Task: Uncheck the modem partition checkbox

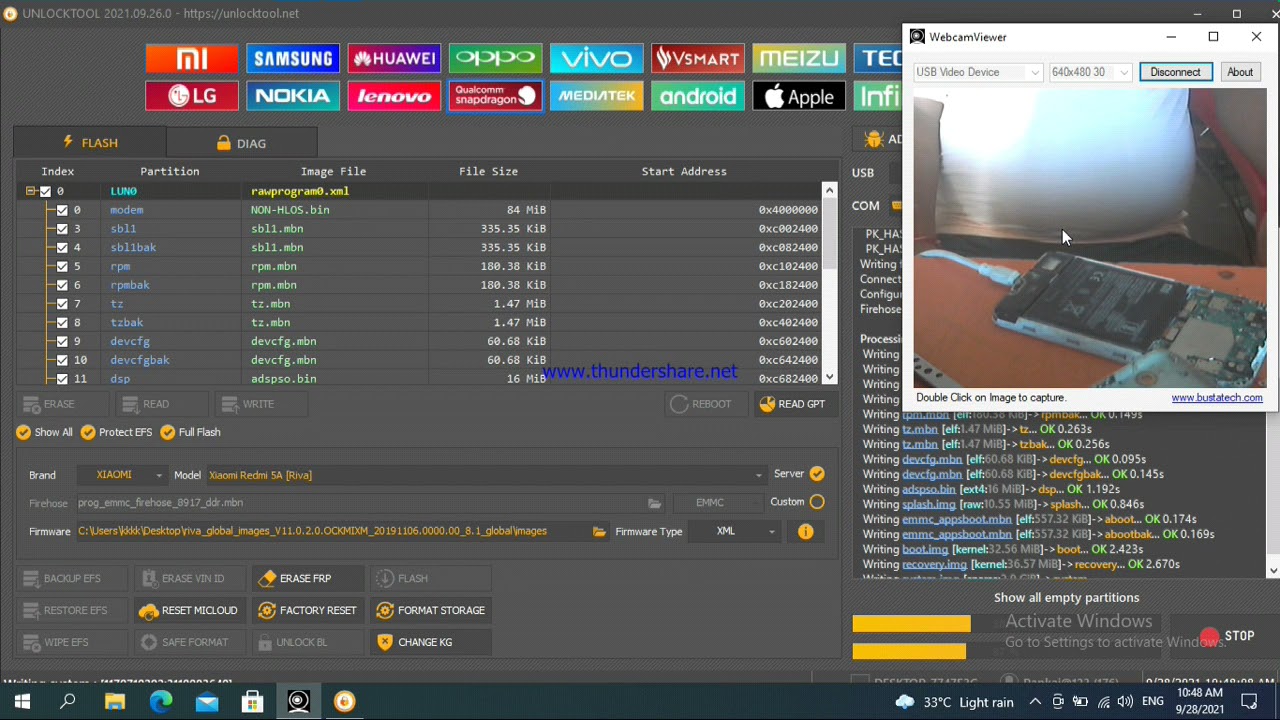Action: click(x=62, y=210)
